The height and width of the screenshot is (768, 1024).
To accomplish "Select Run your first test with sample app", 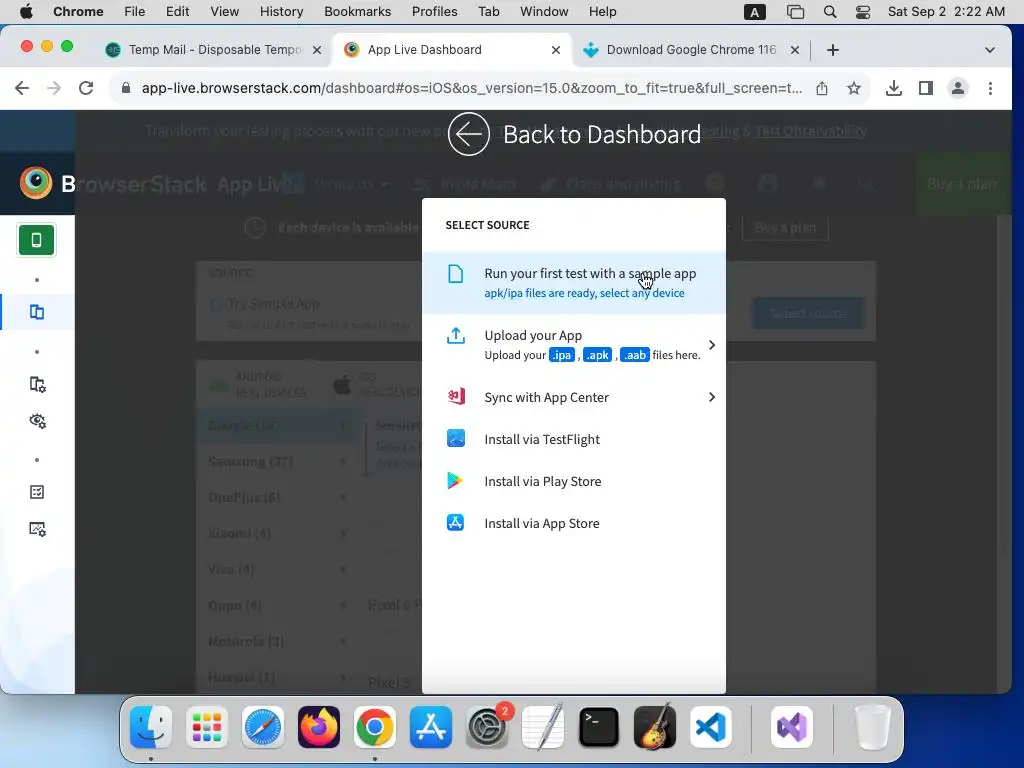I will click(573, 283).
